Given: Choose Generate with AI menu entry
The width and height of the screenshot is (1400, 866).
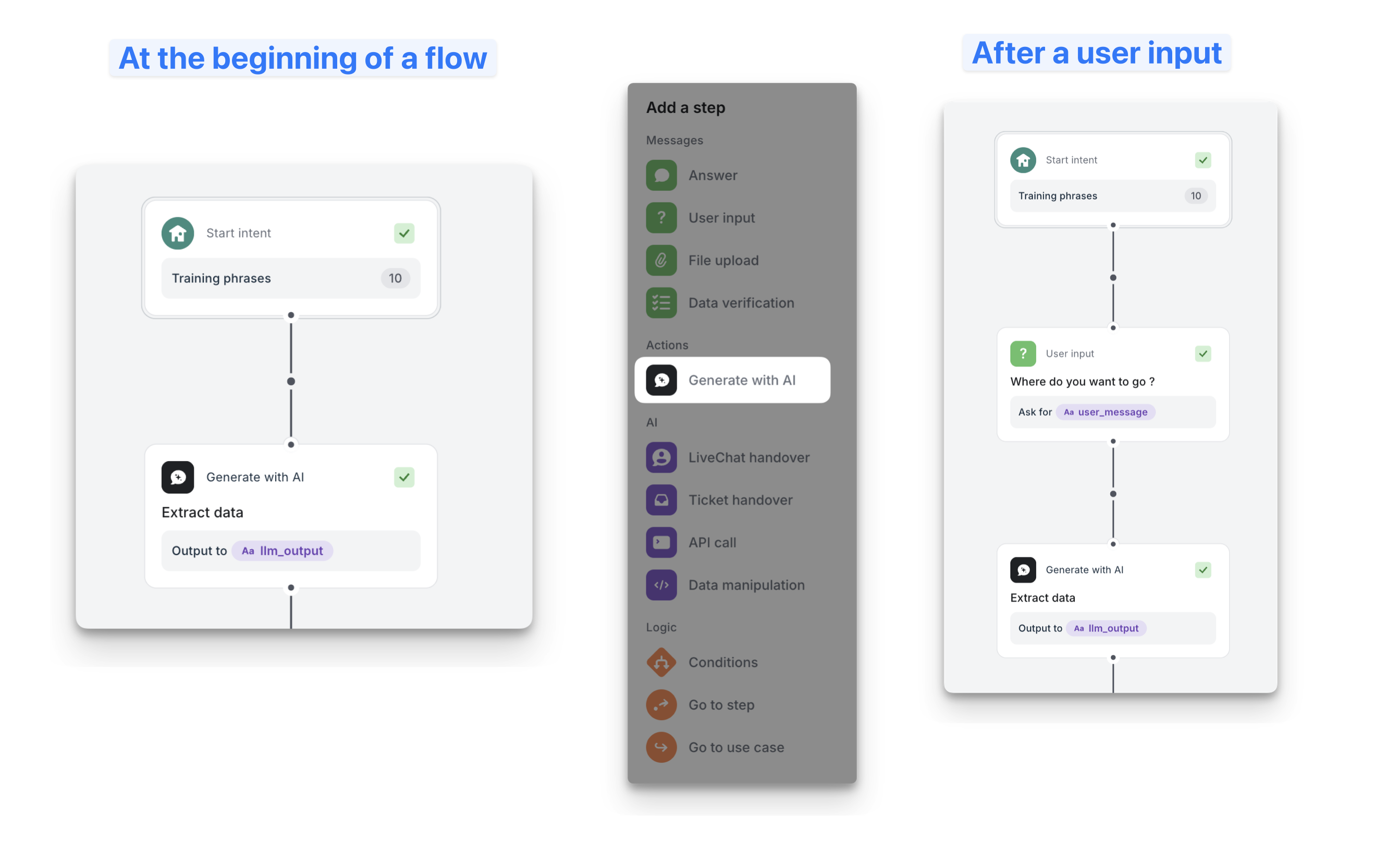Looking at the screenshot, I should coord(732,380).
